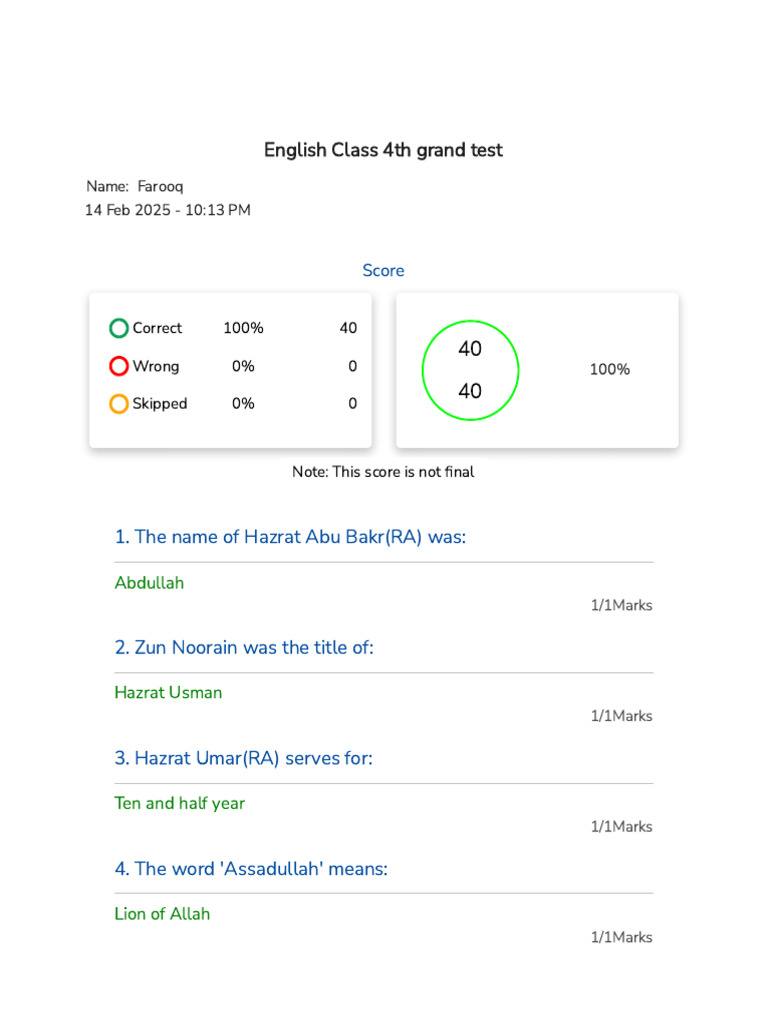Select the answer 'Abdullah'

point(149,583)
